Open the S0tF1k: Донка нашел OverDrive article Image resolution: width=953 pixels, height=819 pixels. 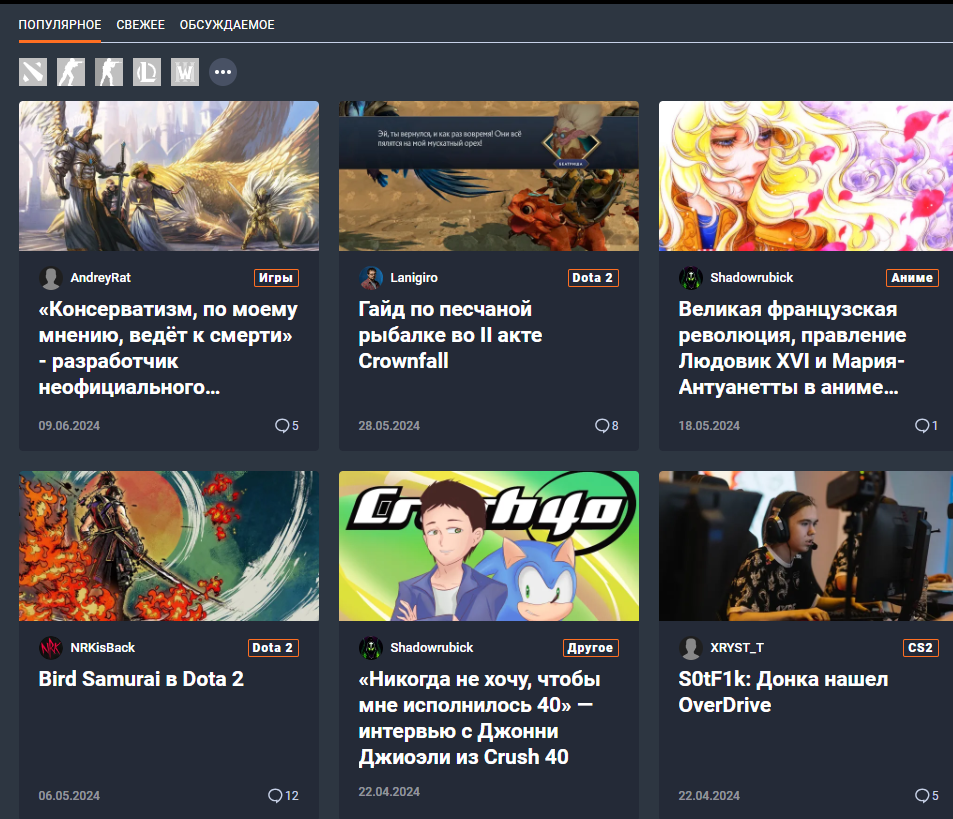click(783, 692)
